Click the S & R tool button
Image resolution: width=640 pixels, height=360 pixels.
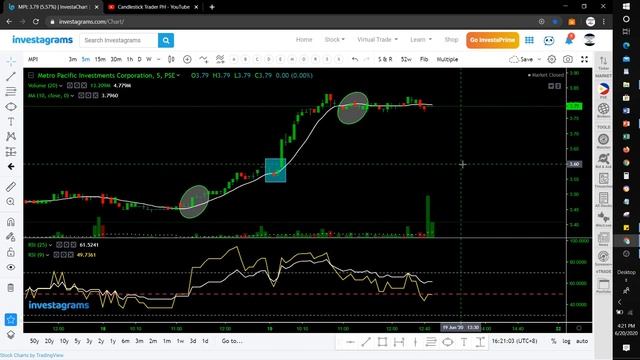(x=385, y=60)
